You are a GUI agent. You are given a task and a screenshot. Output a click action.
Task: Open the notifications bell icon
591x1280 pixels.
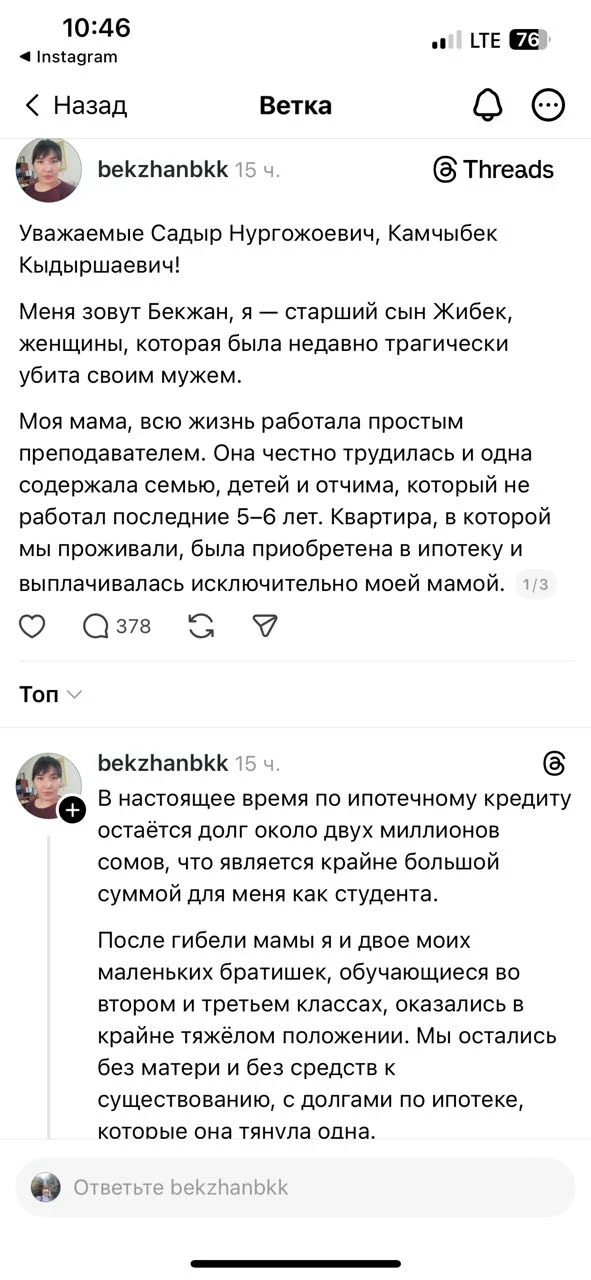(x=487, y=104)
